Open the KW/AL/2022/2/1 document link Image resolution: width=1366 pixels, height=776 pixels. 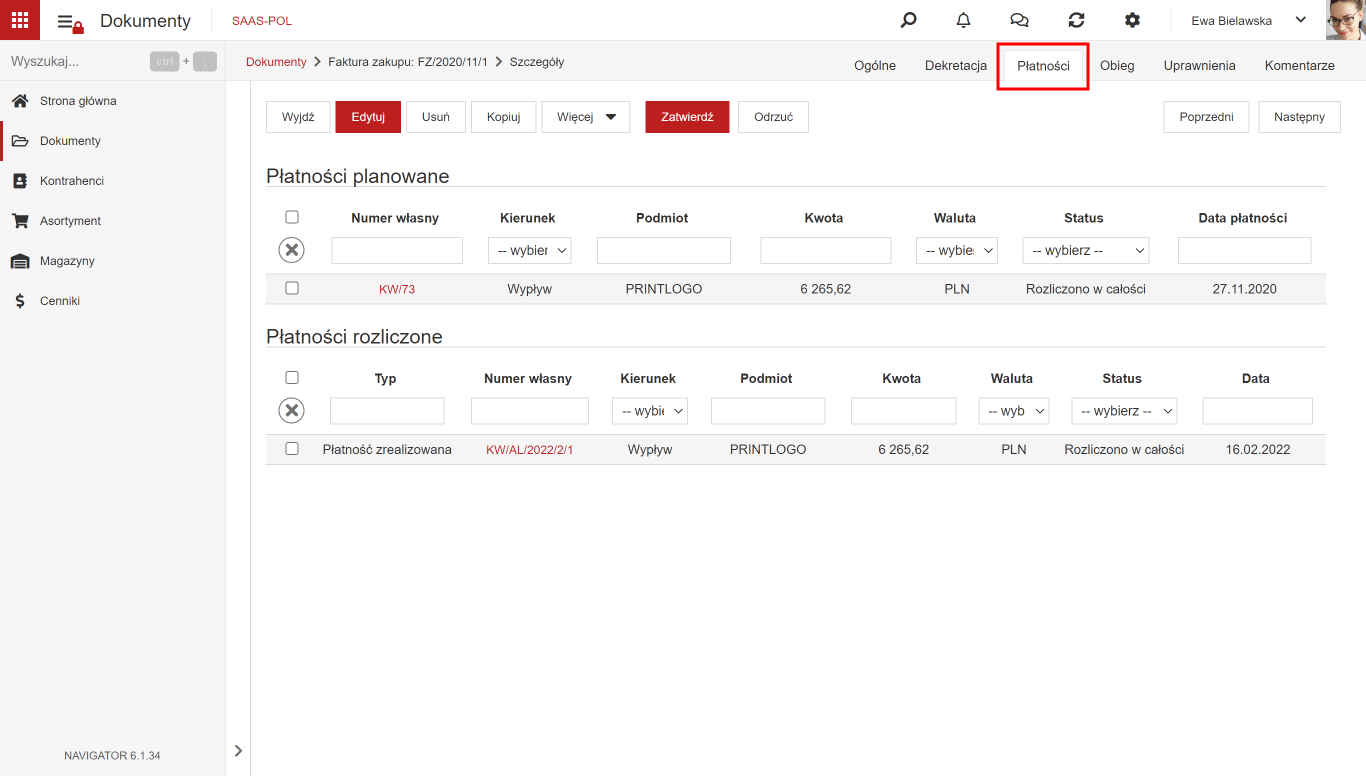[529, 450]
